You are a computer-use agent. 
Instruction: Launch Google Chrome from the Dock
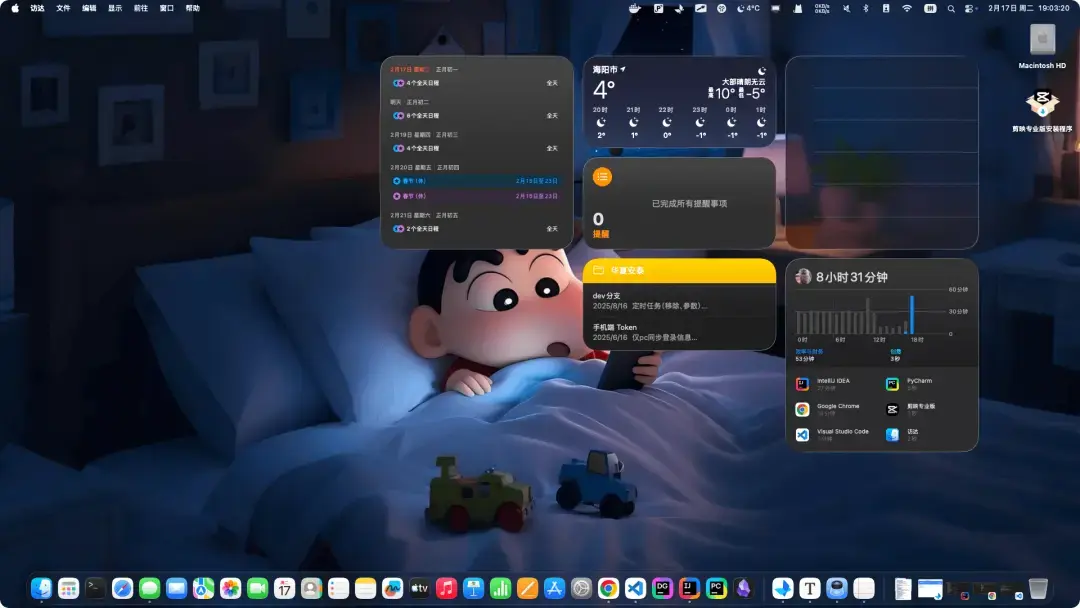606,587
